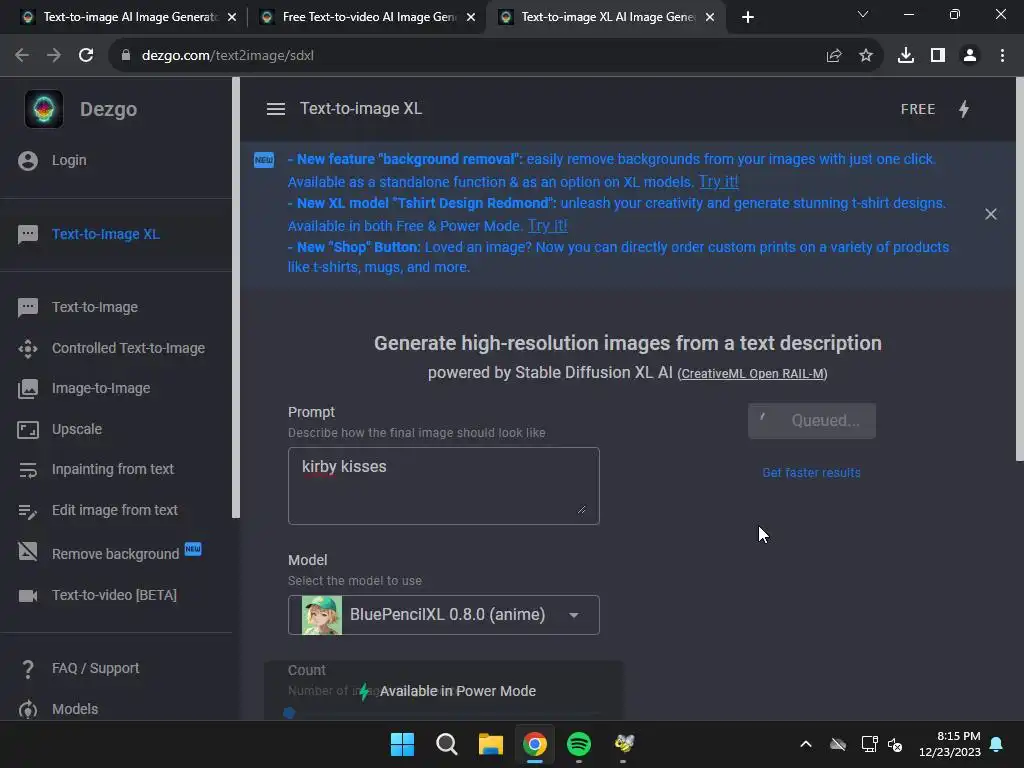Click the sidebar vertical scrollbar
The height and width of the screenshot is (768, 1024).
tap(236, 298)
